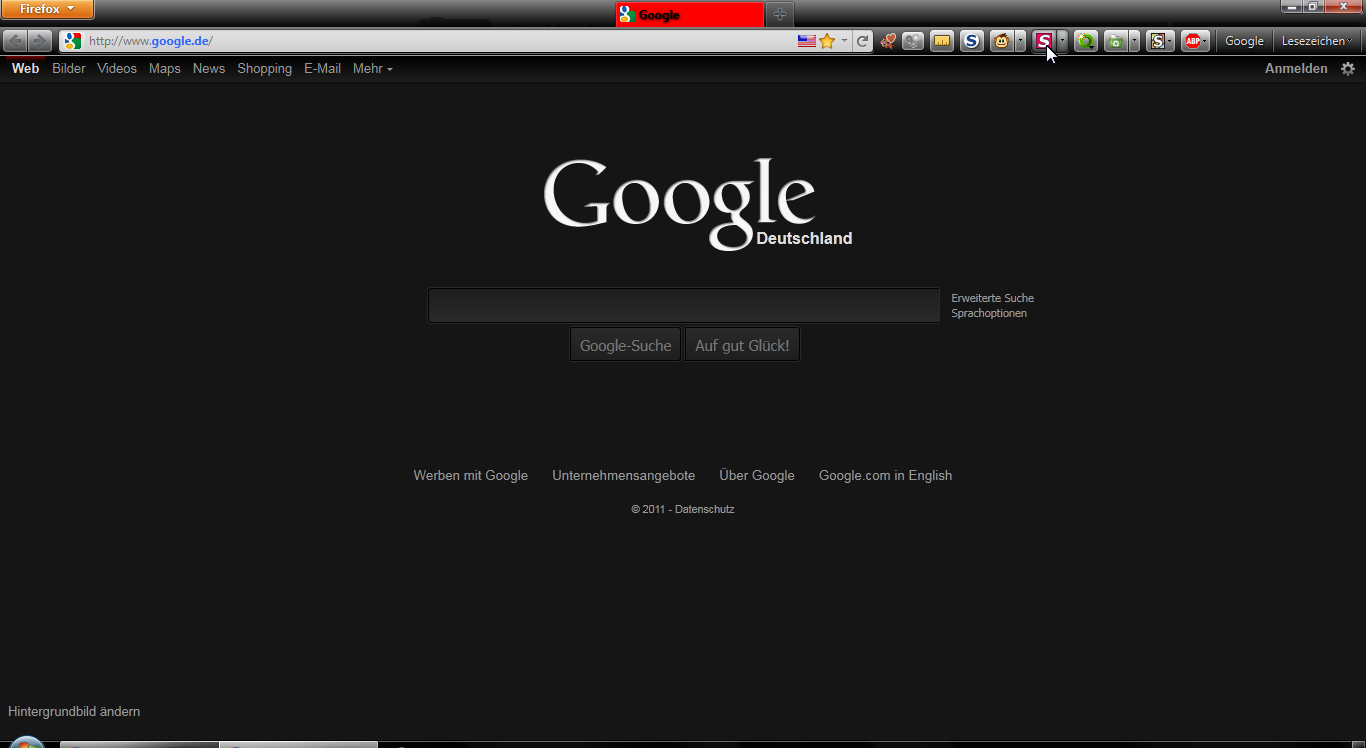Open Google settings gear icon

1347,69
